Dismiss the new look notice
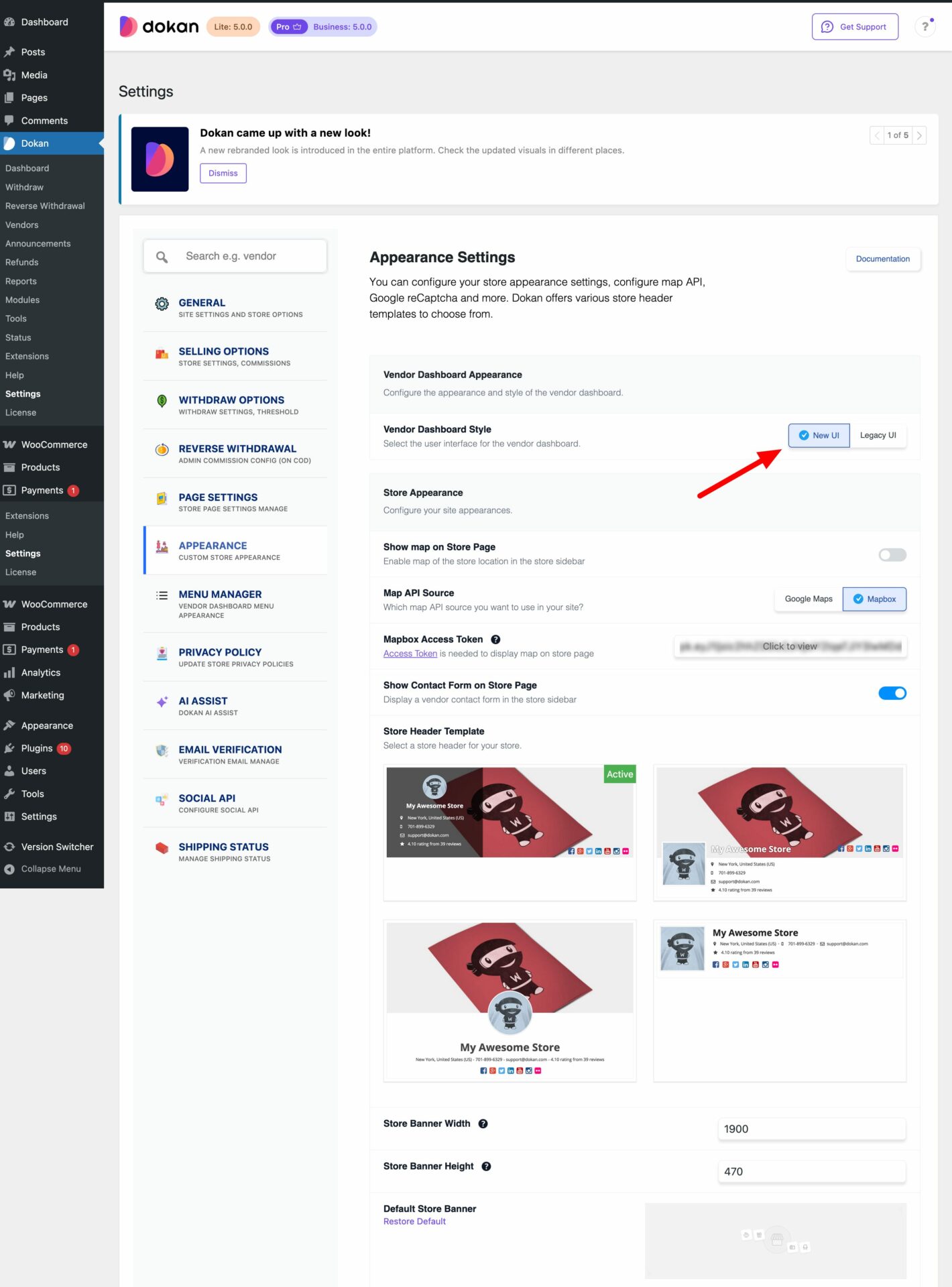952x1287 pixels. pos(223,174)
